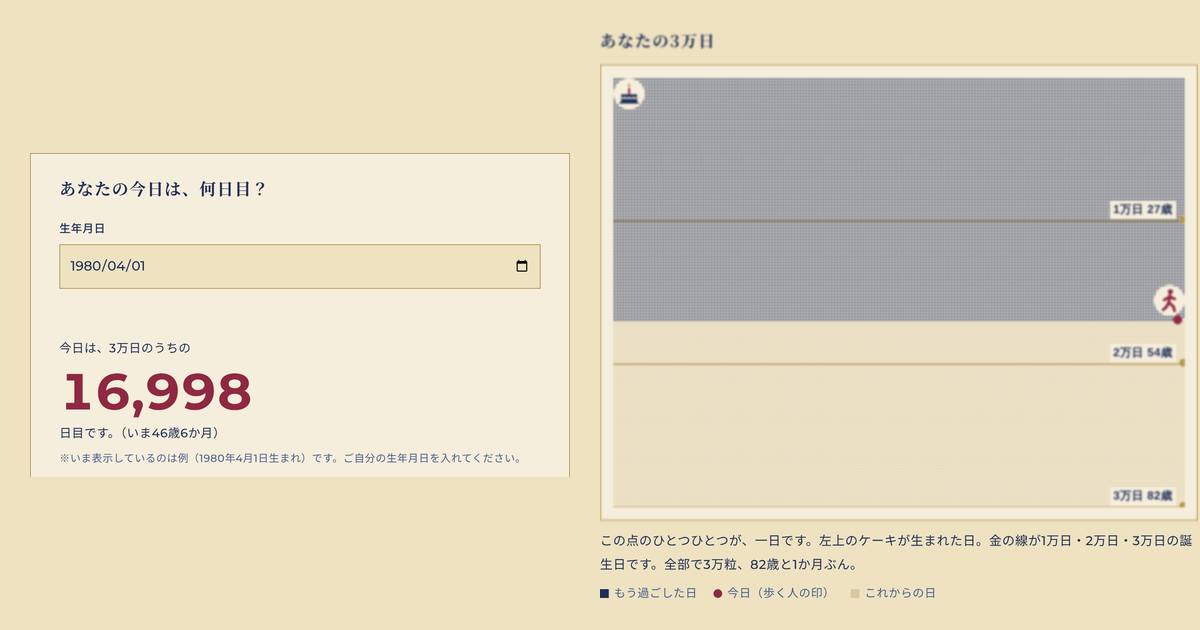The width and height of the screenshot is (1200, 630).
Task: Click the note beginning ※いま表示しているのは例
Action: (x=290, y=458)
